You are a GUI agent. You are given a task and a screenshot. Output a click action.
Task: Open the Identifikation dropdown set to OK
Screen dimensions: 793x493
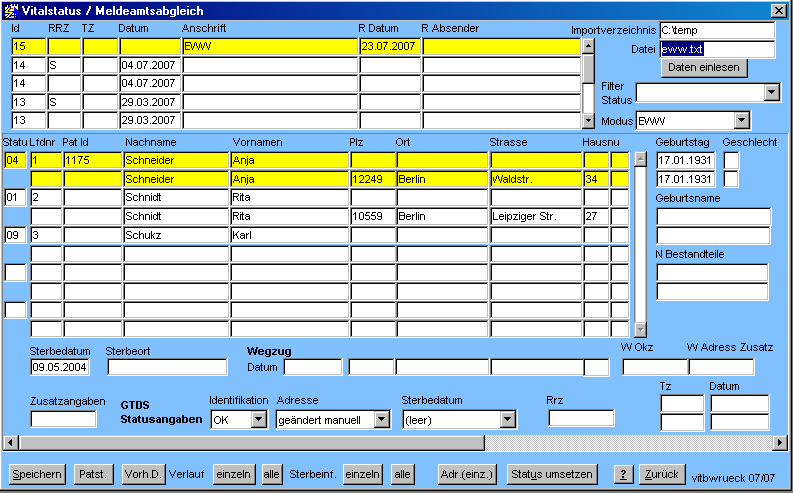(260, 420)
